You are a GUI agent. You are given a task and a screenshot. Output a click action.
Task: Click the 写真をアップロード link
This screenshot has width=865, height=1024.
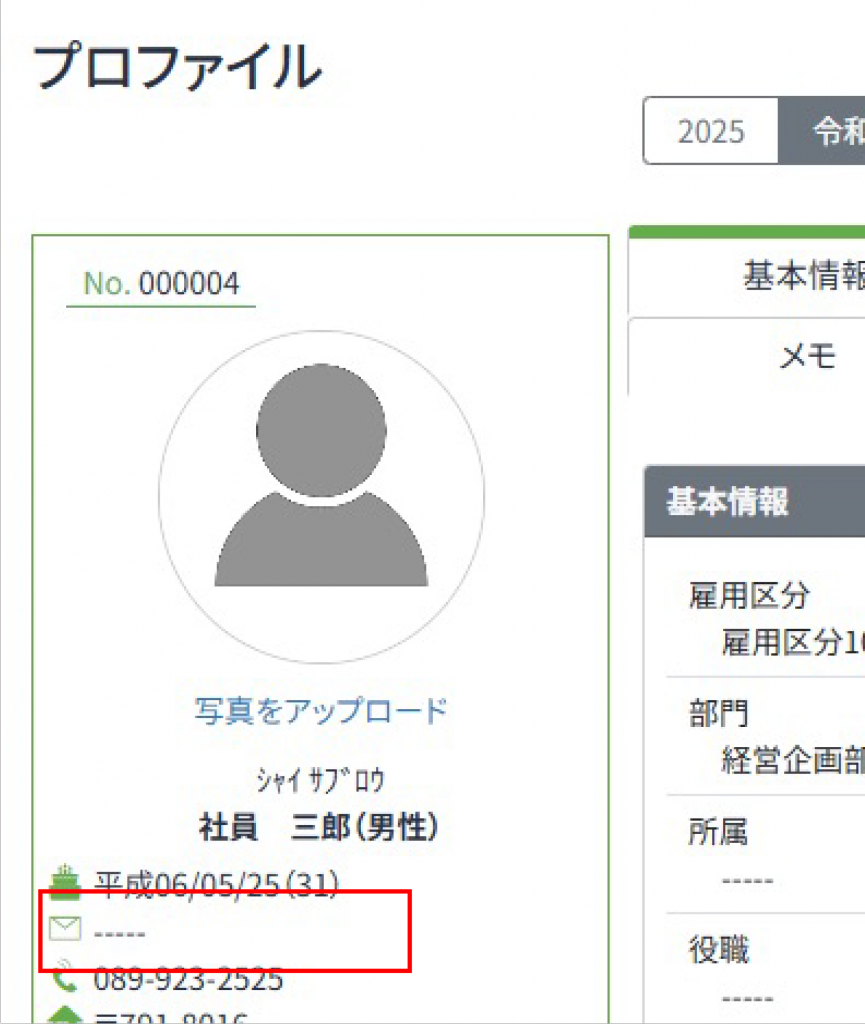(x=321, y=711)
